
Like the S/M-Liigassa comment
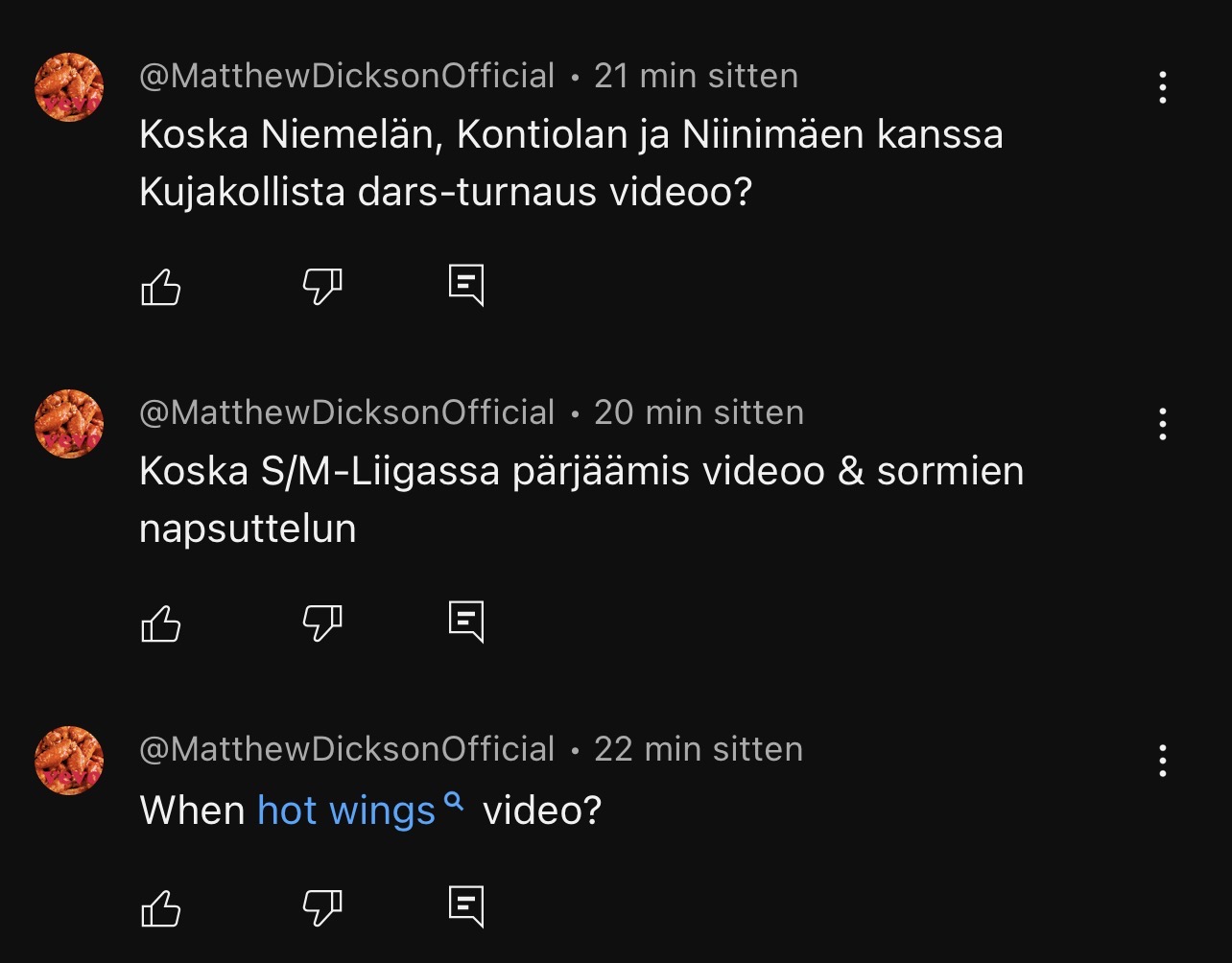coord(161,623)
